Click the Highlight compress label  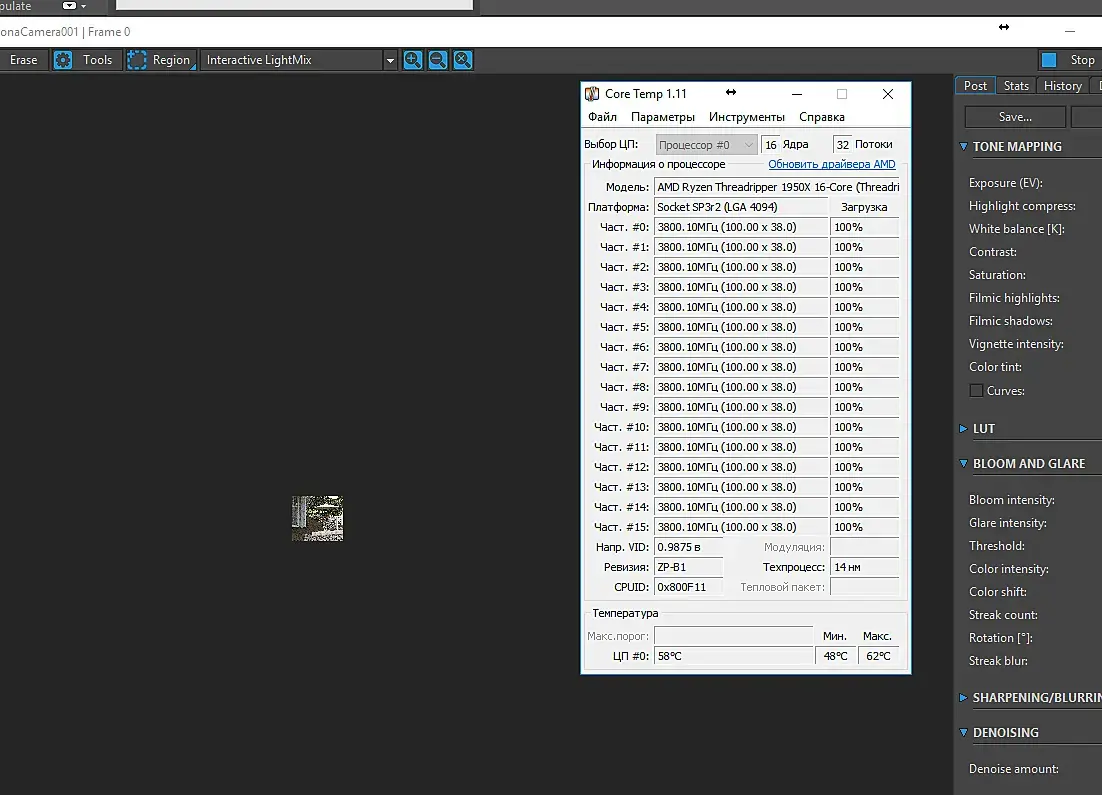(x=1022, y=206)
